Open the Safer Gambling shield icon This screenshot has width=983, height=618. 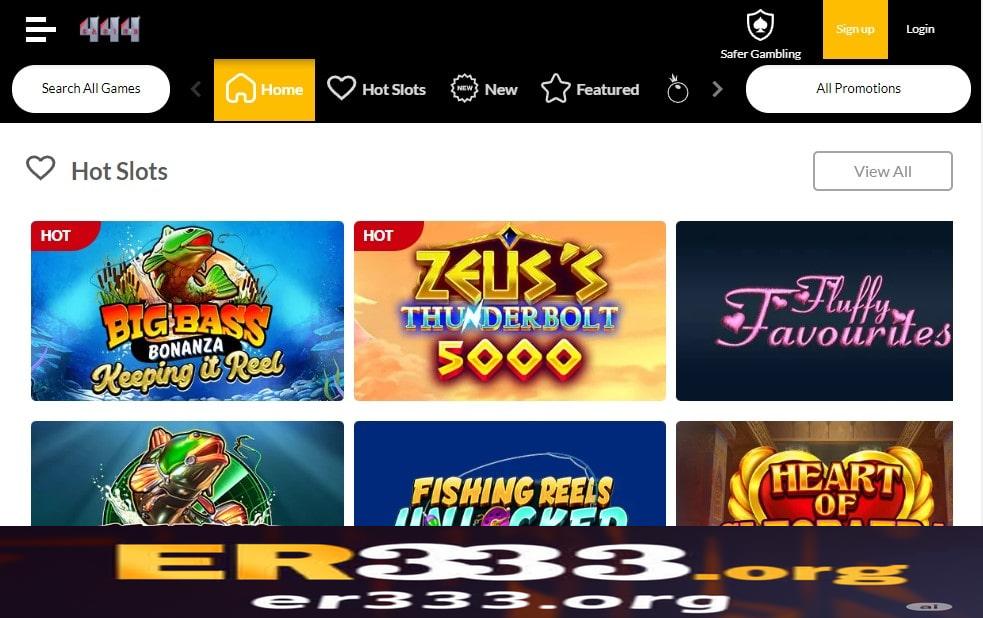(x=760, y=24)
